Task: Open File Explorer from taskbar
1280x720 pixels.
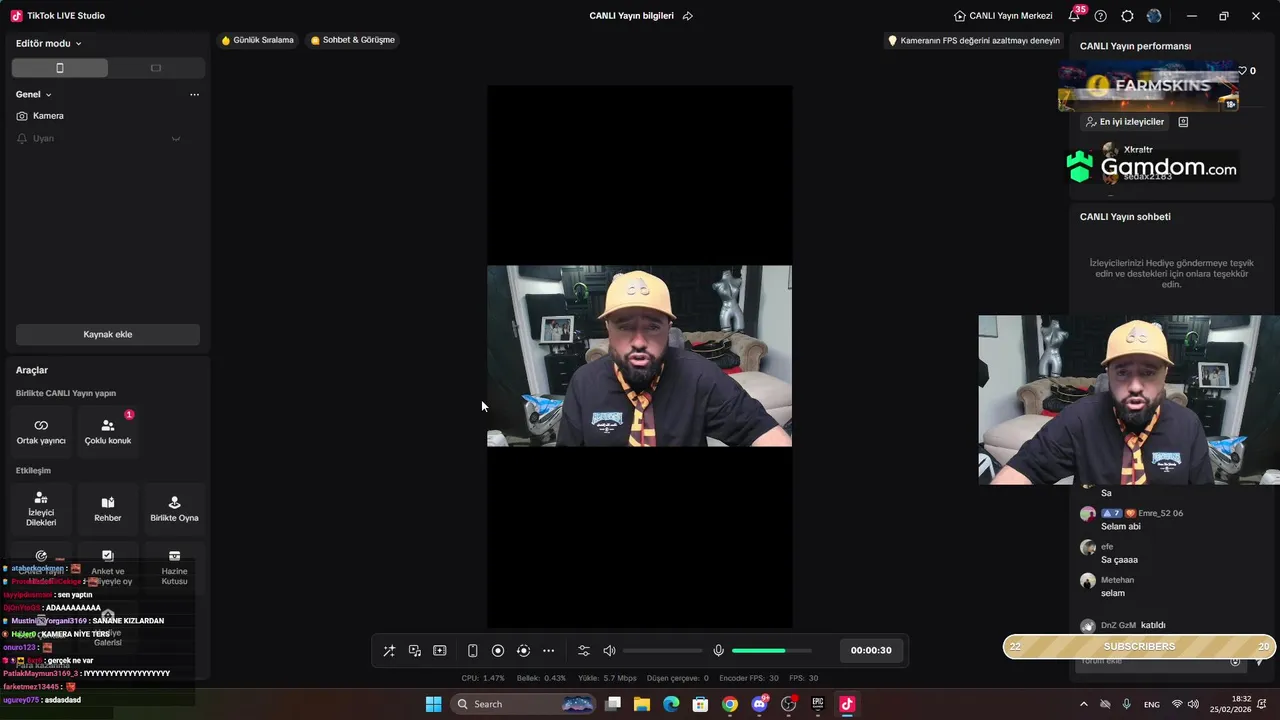Action: pos(642,704)
